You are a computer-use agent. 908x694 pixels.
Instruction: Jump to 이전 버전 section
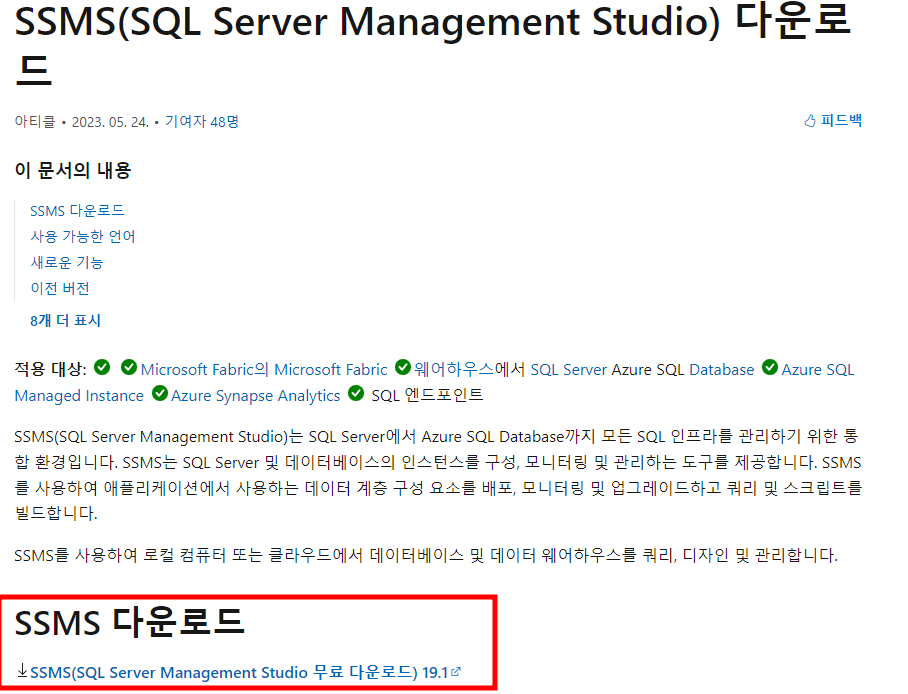pyautogui.click(x=60, y=288)
